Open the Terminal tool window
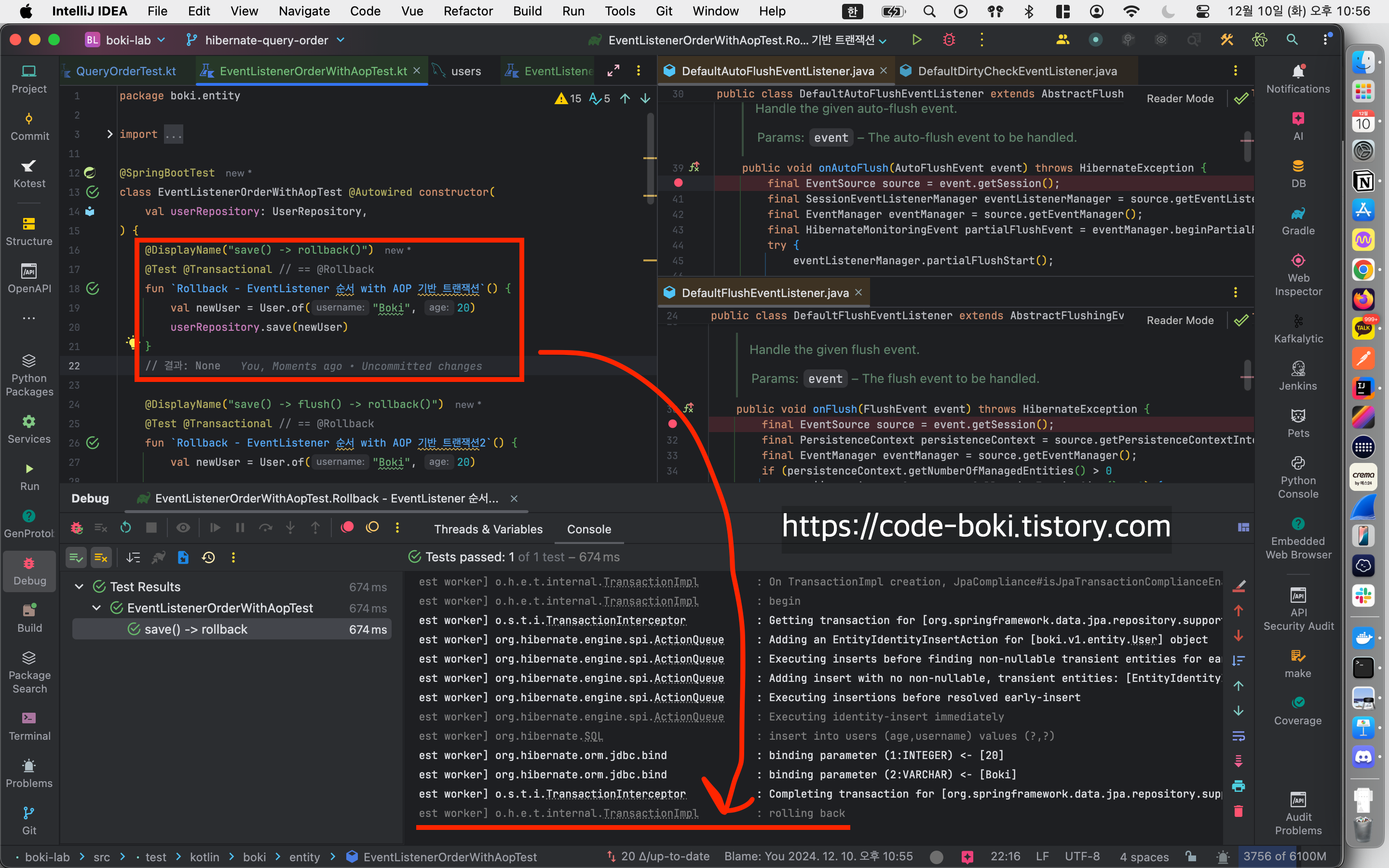Image resolution: width=1389 pixels, height=868 pixels. click(29, 726)
